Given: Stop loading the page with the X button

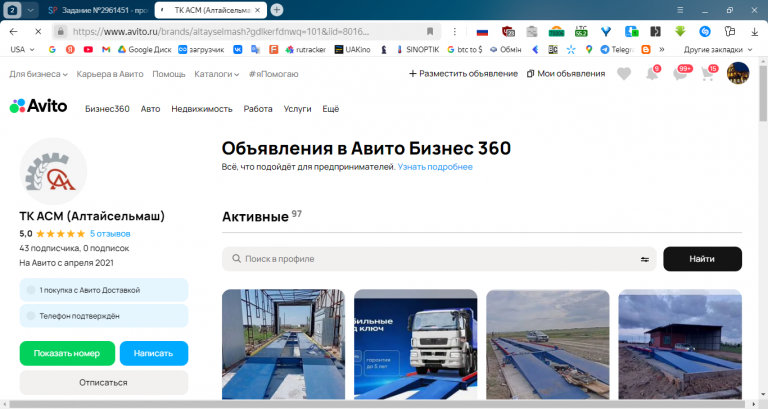Looking at the screenshot, I should pyautogui.click(x=38, y=32).
